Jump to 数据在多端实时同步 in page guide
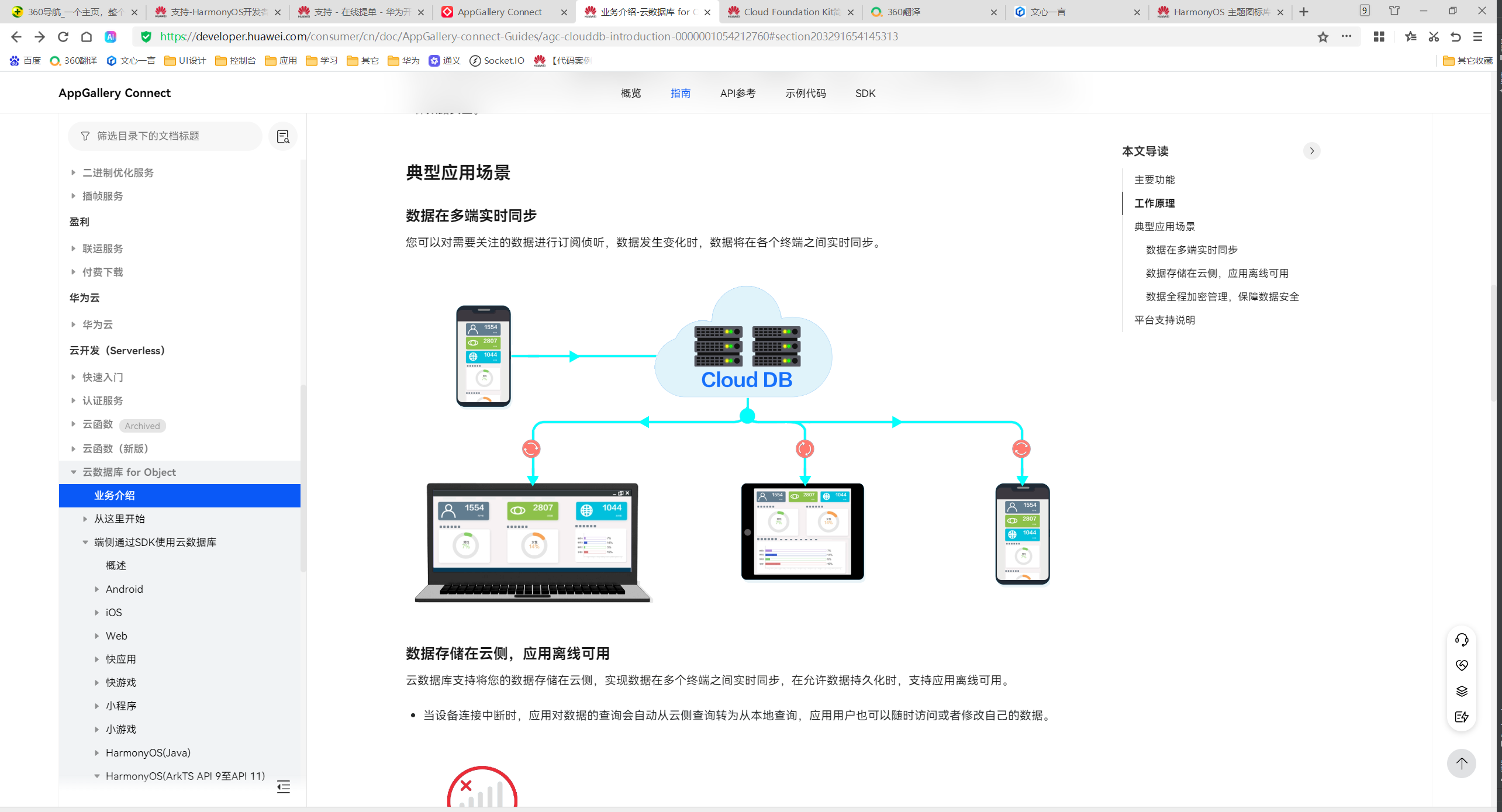Viewport: 1502px width, 812px height. coord(1192,250)
